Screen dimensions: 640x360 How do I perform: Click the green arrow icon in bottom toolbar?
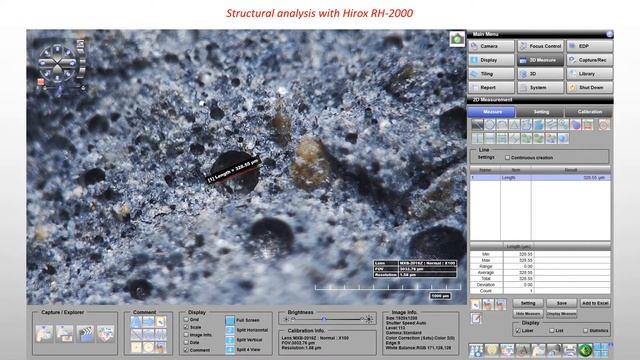click(585, 350)
